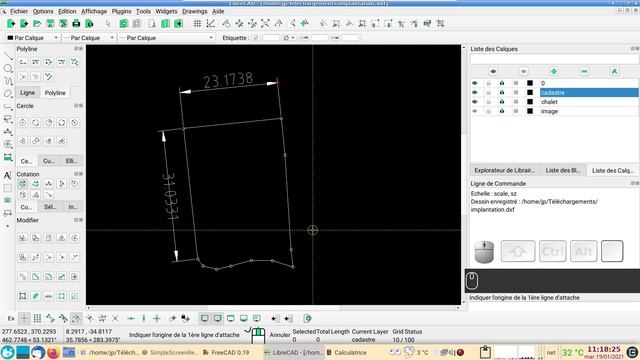Click the green pencil properties icon in the Modifier panel
The image size is (640, 360).
click(x=36, y=296)
